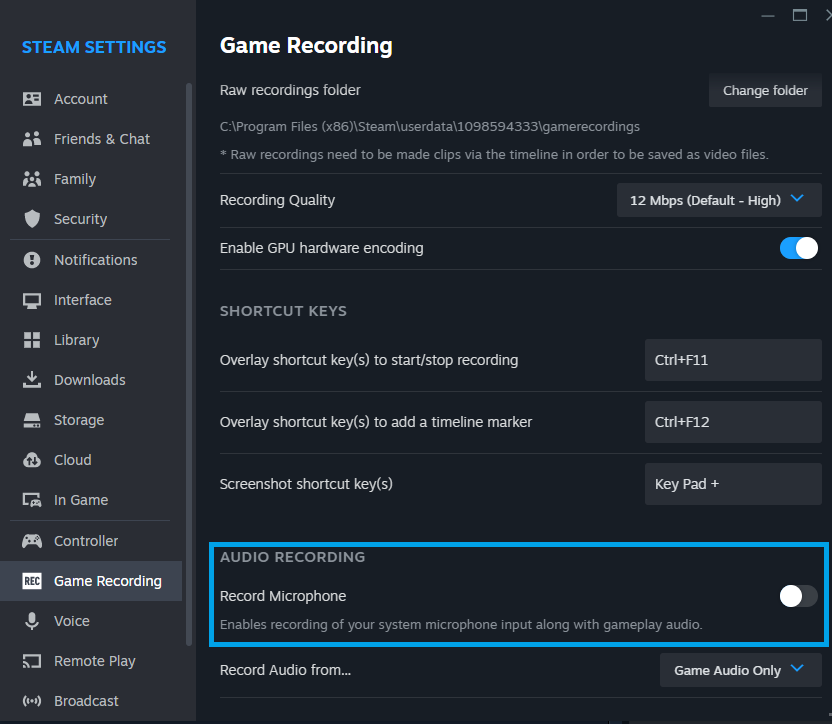Viewport: 832px width, 724px height.
Task: Enable the Record Microphone toggle
Action: click(x=799, y=596)
